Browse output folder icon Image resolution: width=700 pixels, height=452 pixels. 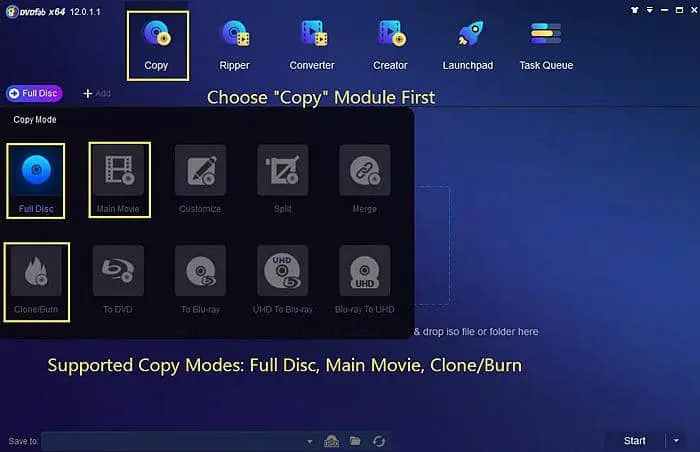pyautogui.click(x=355, y=441)
